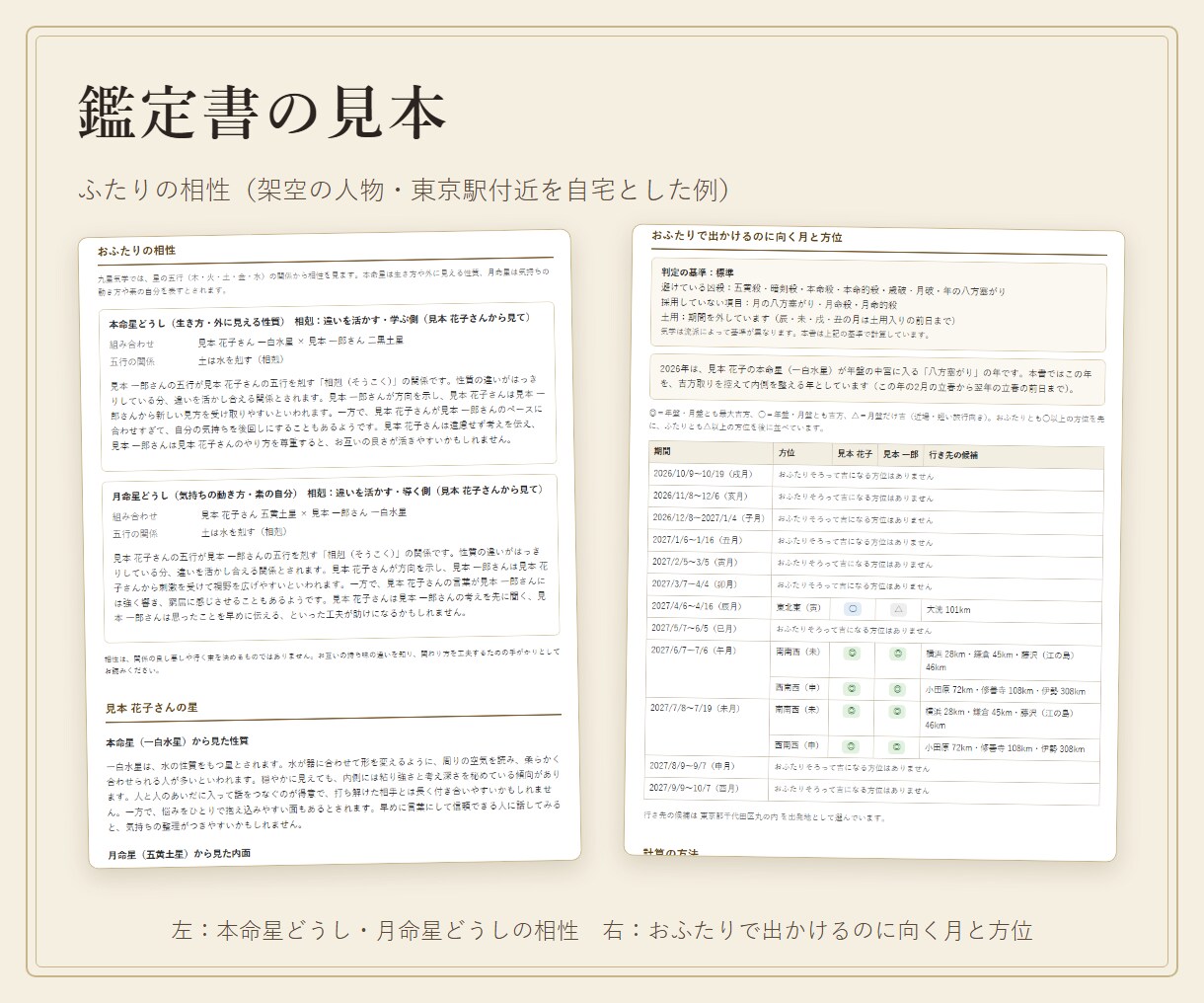Screen dimensions: 1204x1003
Task: Click the おふたりで出かけるのに向く月と方位 heading
Action: pyautogui.click(x=746, y=237)
